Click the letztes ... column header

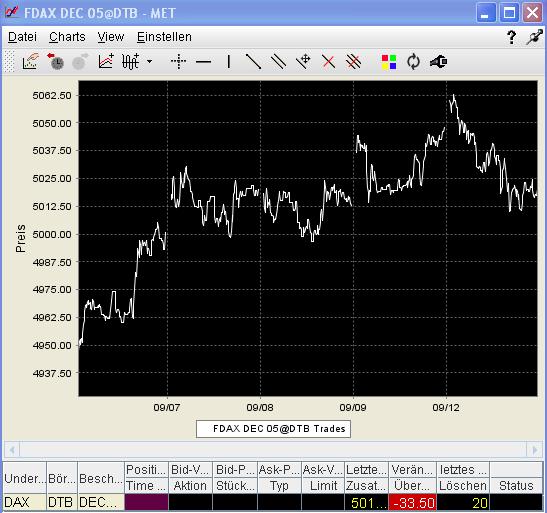[x=463, y=470]
